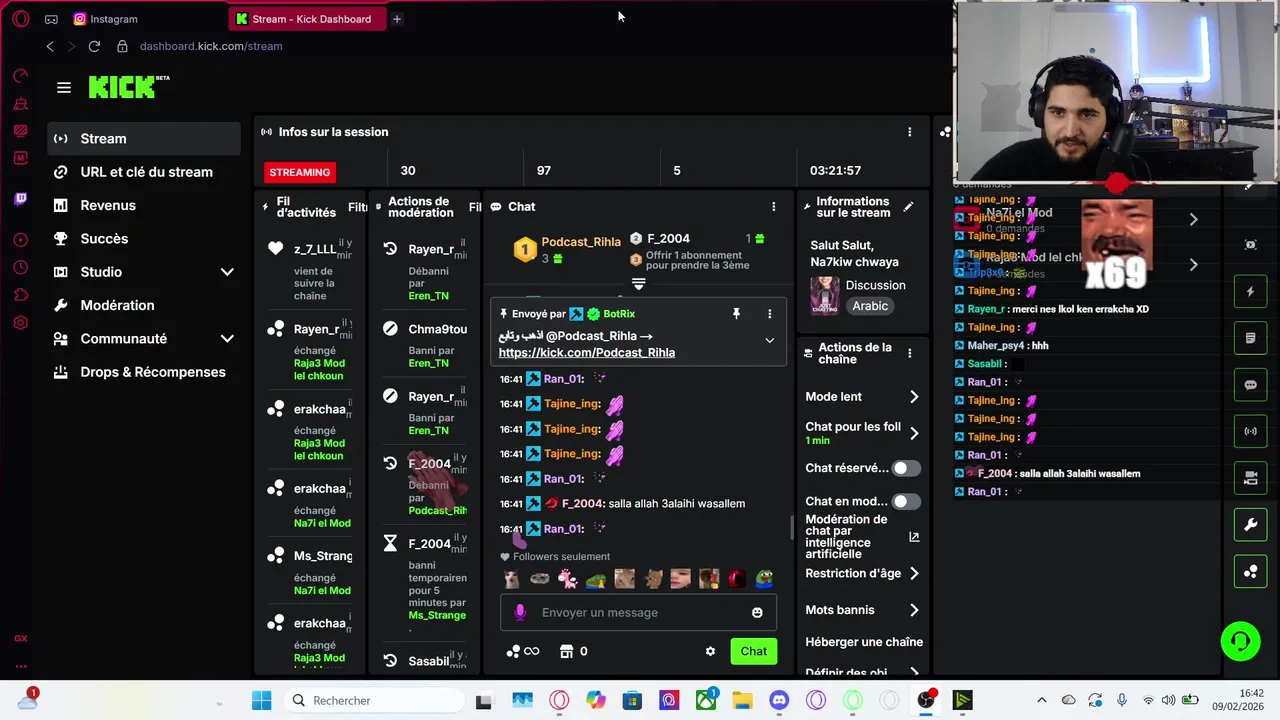Screen dimensions: 1280x720
Task: Click Héberger une chaîne
Action: click(863, 642)
